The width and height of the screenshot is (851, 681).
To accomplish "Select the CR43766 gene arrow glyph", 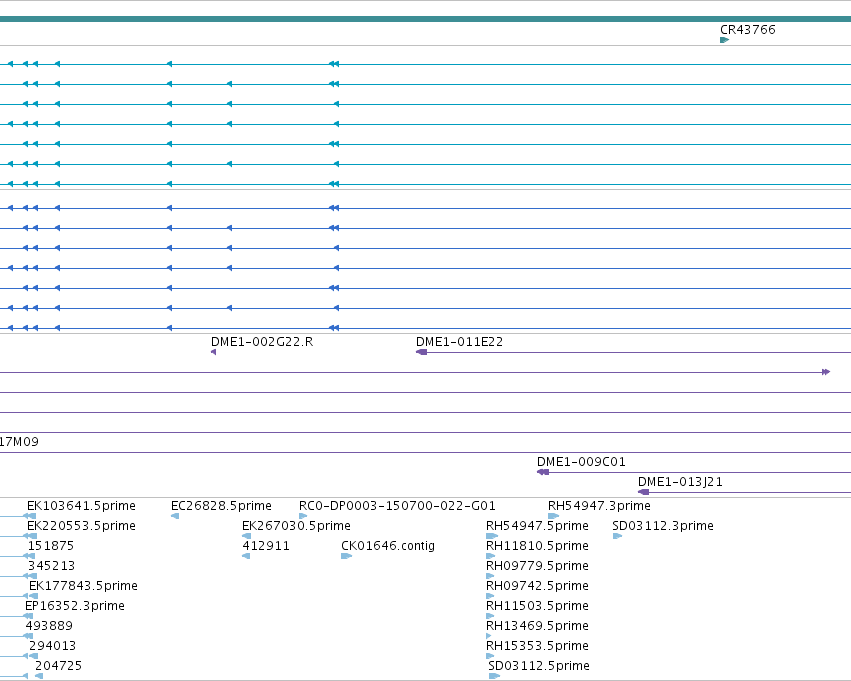I will [x=724, y=40].
